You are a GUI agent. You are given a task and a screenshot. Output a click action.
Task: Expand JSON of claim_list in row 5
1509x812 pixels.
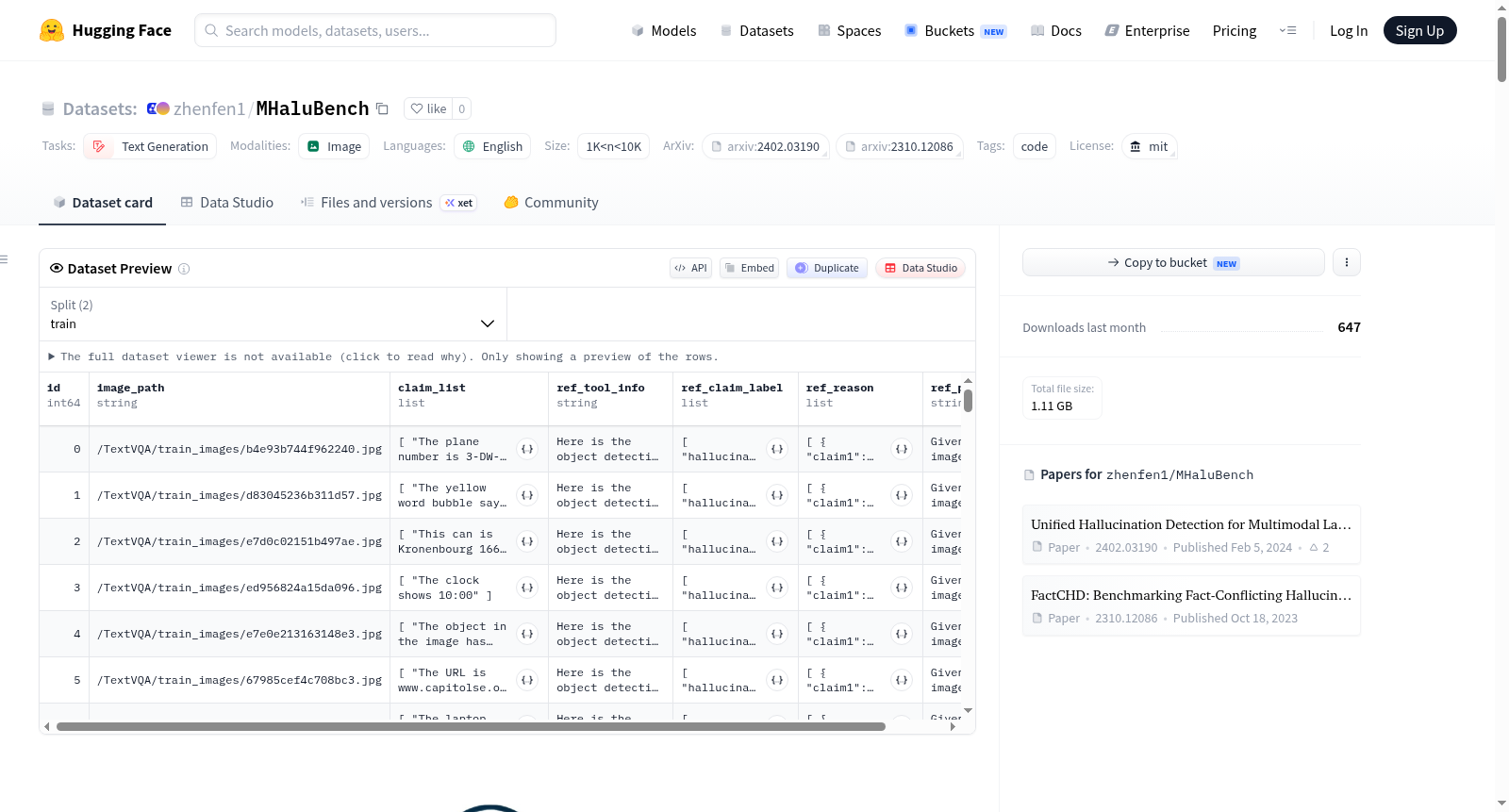click(x=527, y=680)
